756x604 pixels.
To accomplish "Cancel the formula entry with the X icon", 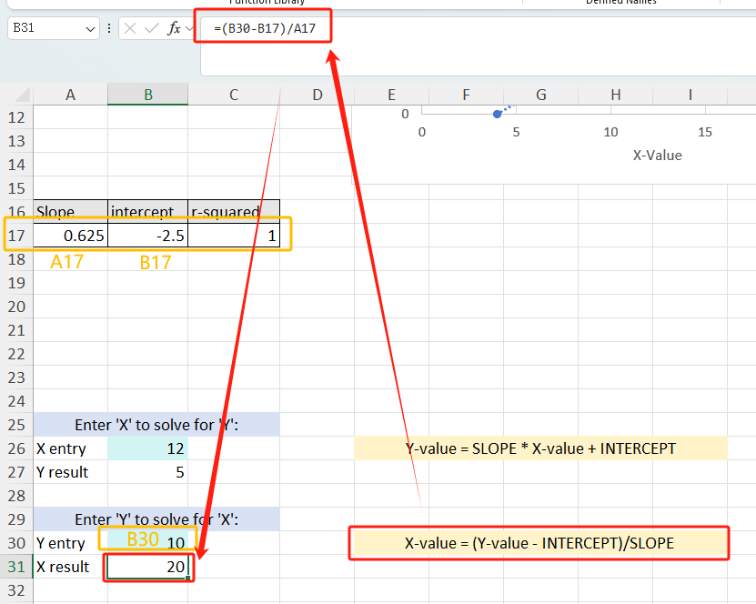I will (130, 28).
